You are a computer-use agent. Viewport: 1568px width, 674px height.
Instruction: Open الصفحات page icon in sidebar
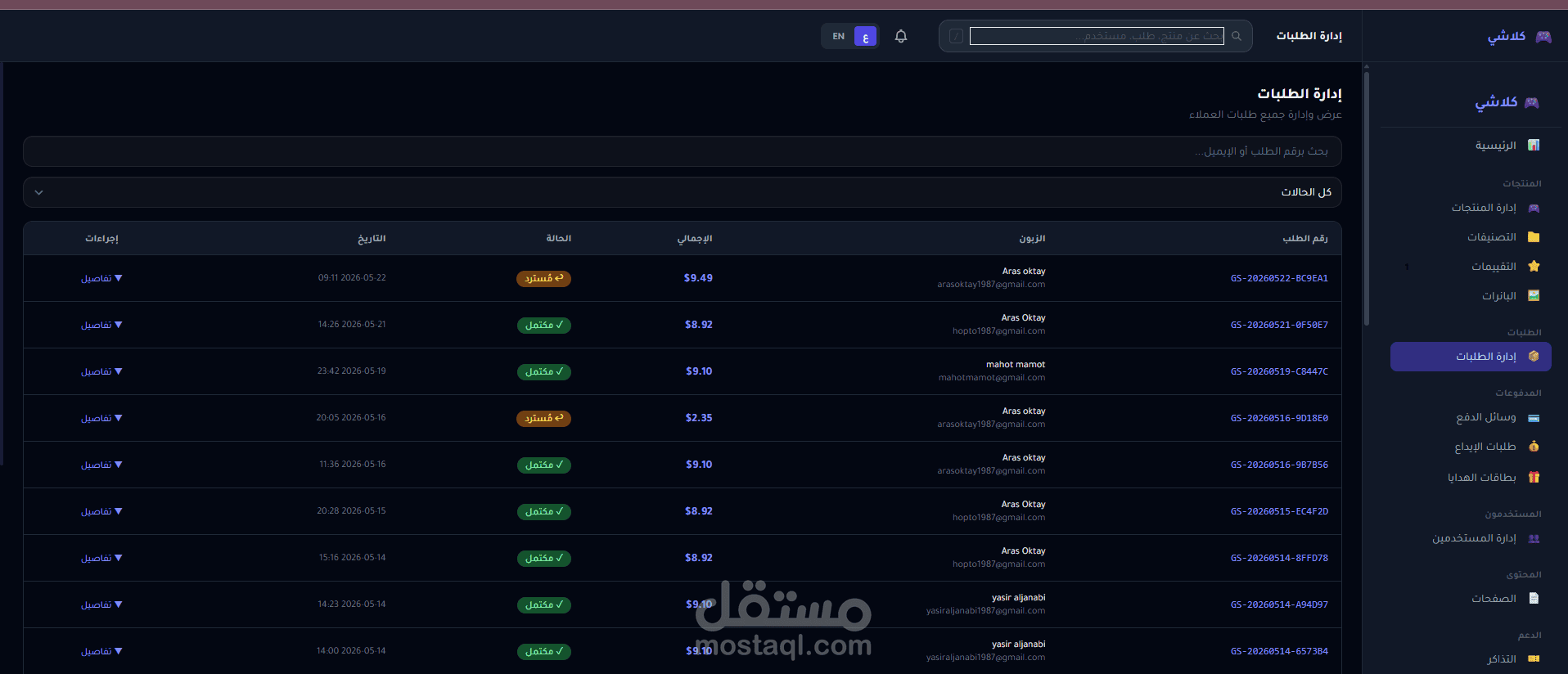pos(1534,599)
